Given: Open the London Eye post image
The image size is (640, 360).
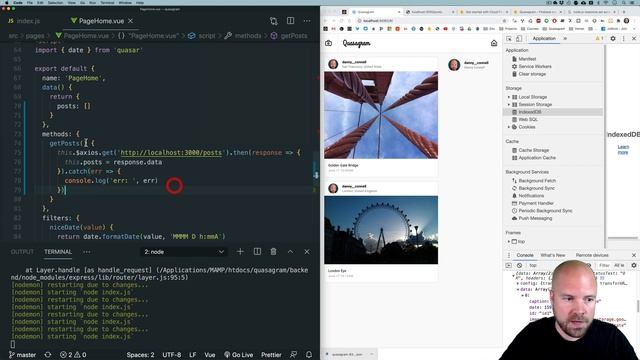Looking at the screenshot, I should point(381,230).
